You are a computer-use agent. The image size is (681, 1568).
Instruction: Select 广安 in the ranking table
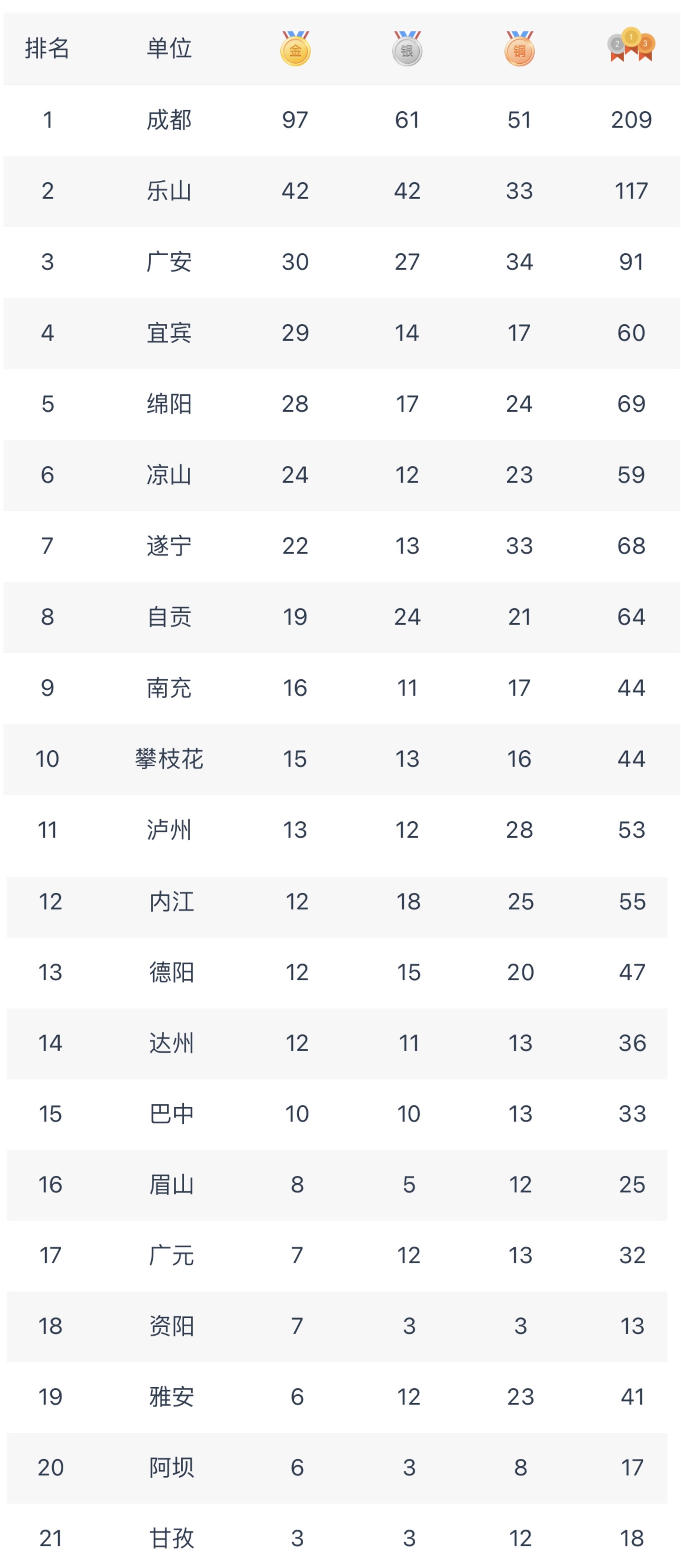[x=169, y=263]
